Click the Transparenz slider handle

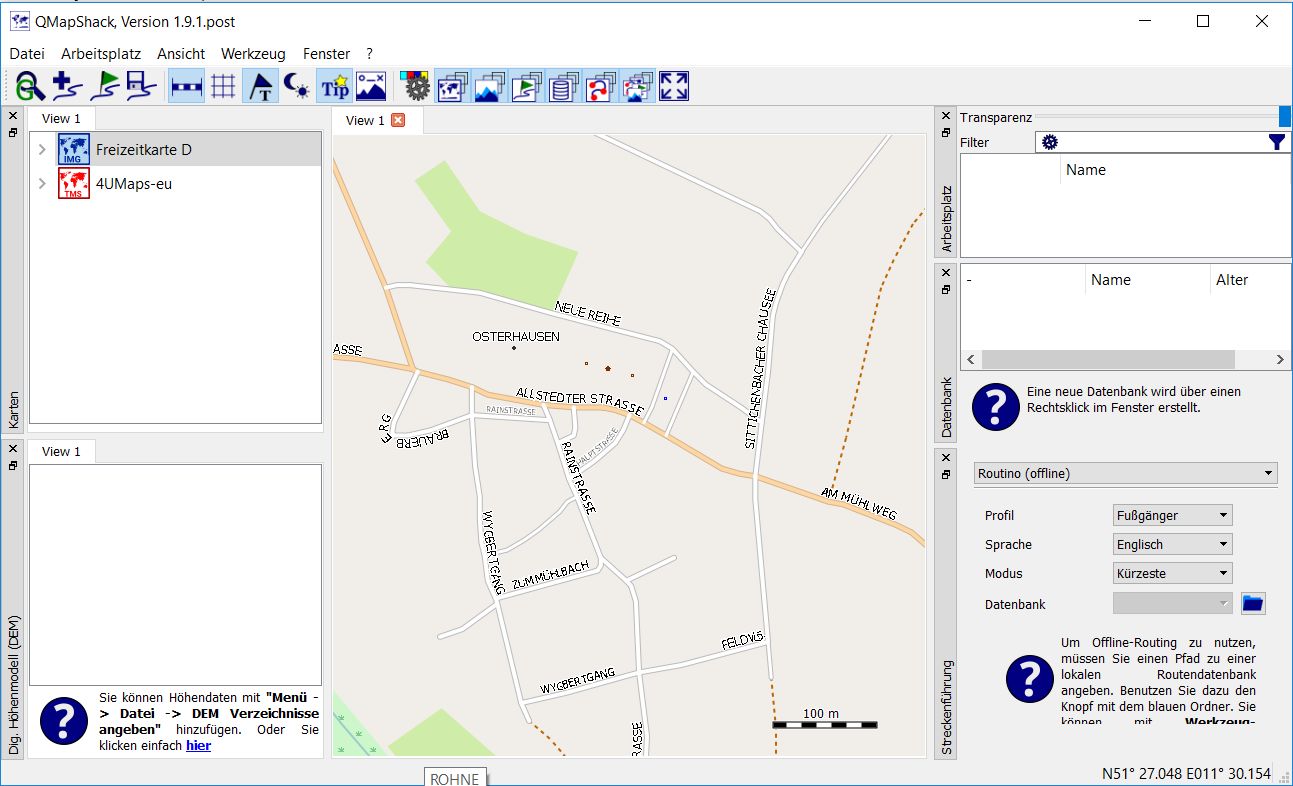[1285, 117]
